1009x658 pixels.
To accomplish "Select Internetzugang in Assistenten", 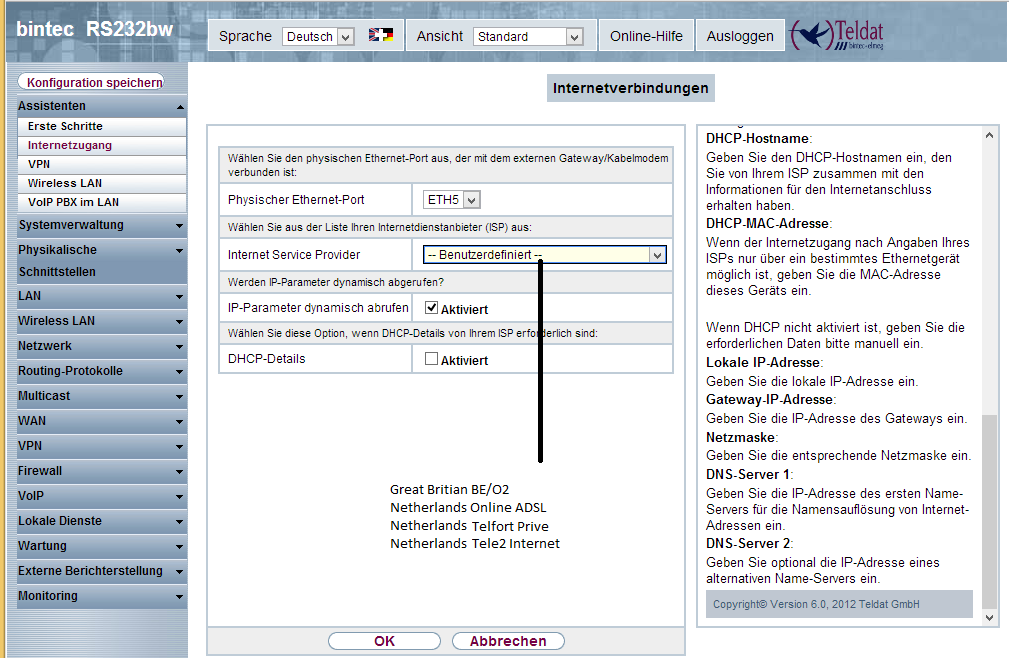I will click(x=102, y=145).
